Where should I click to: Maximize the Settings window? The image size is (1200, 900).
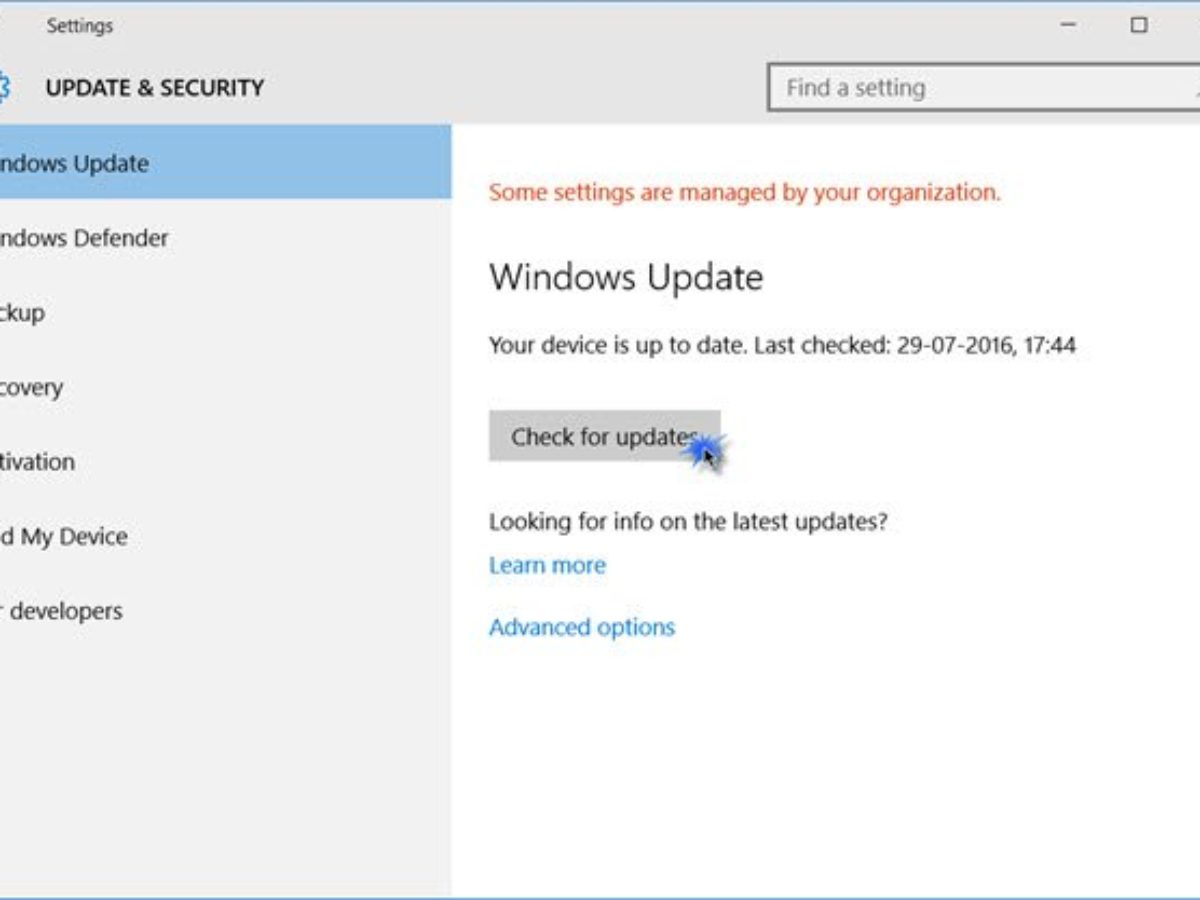(x=1138, y=25)
